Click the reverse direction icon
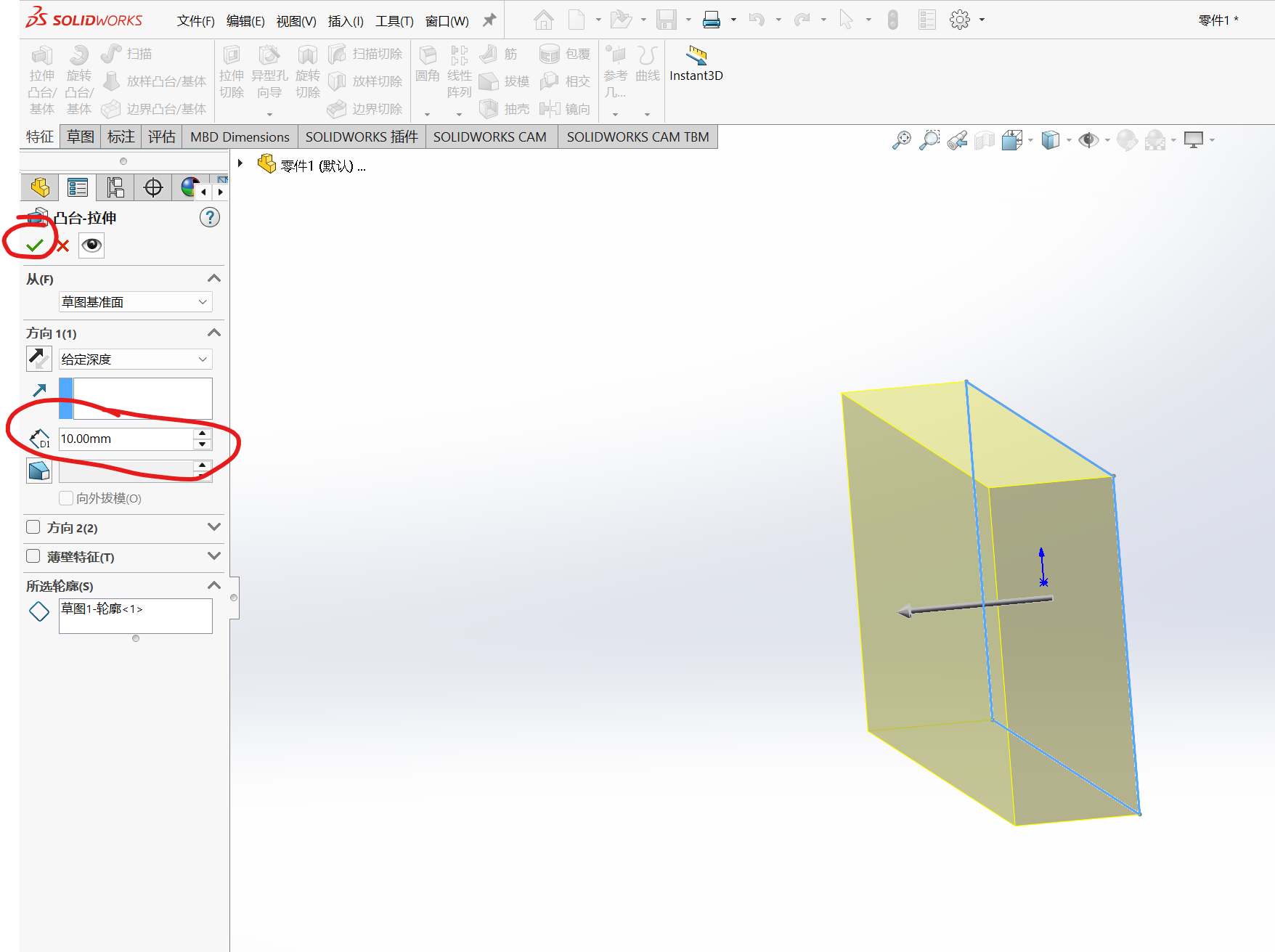Viewport: 1275px width, 952px height. click(38, 359)
